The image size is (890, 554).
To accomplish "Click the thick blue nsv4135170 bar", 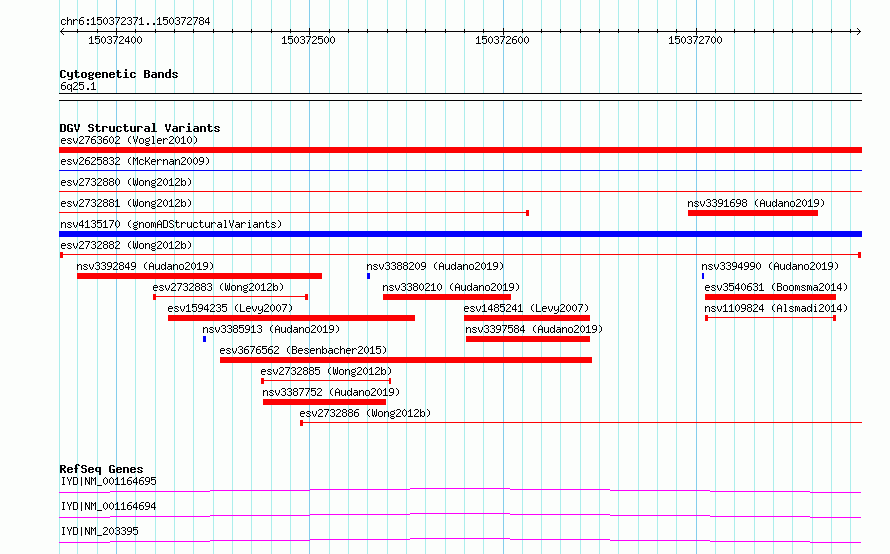I will pyautogui.click(x=460, y=234).
